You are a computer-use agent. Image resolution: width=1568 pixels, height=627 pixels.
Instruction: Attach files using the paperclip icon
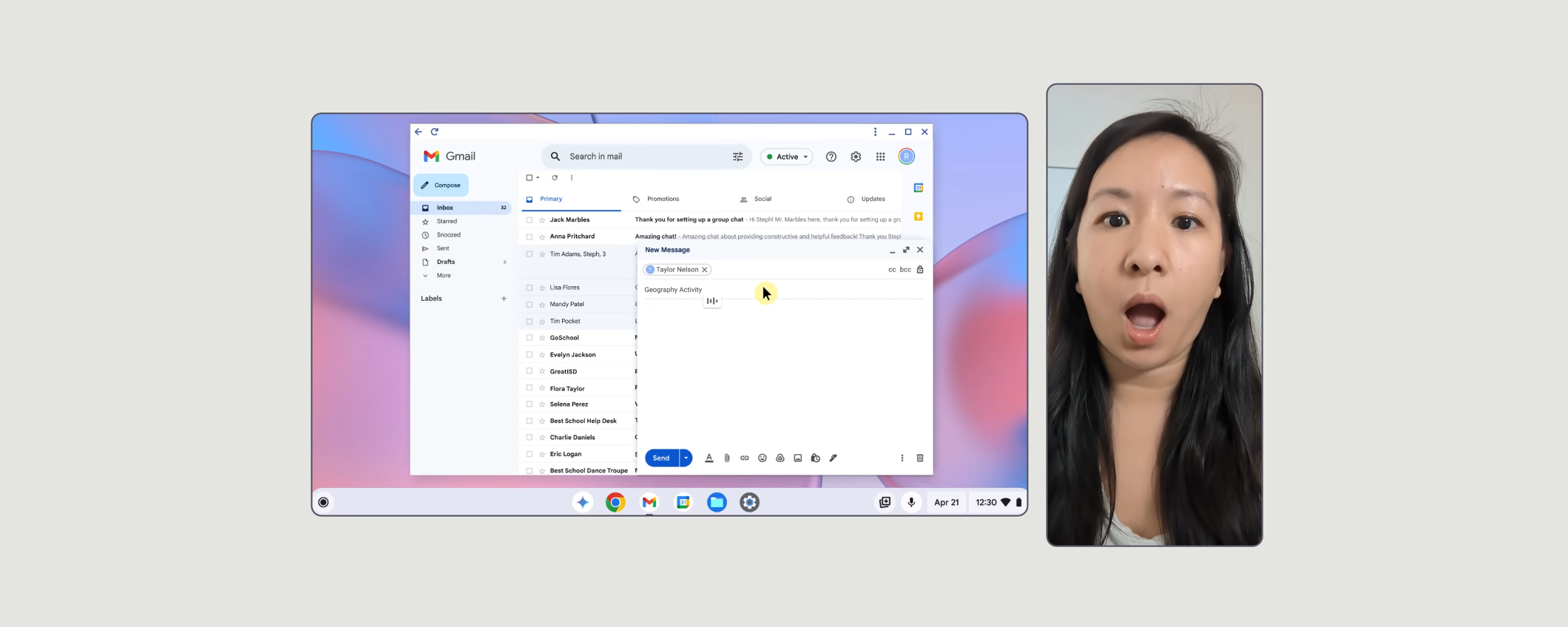[727, 458]
